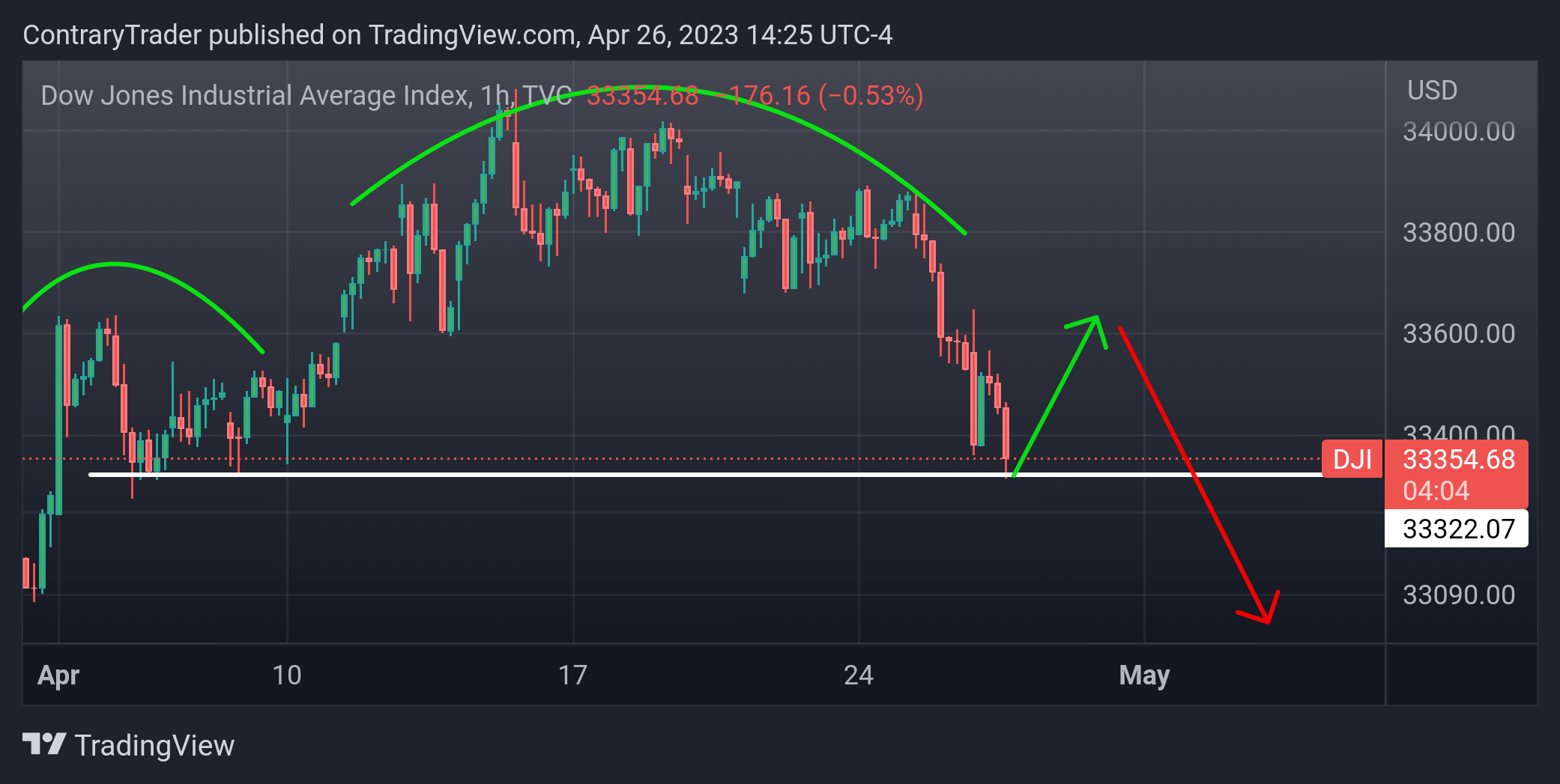Click the 10 date axis label
This screenshot has height=784, width=1560.
click(x=287, y=675)
